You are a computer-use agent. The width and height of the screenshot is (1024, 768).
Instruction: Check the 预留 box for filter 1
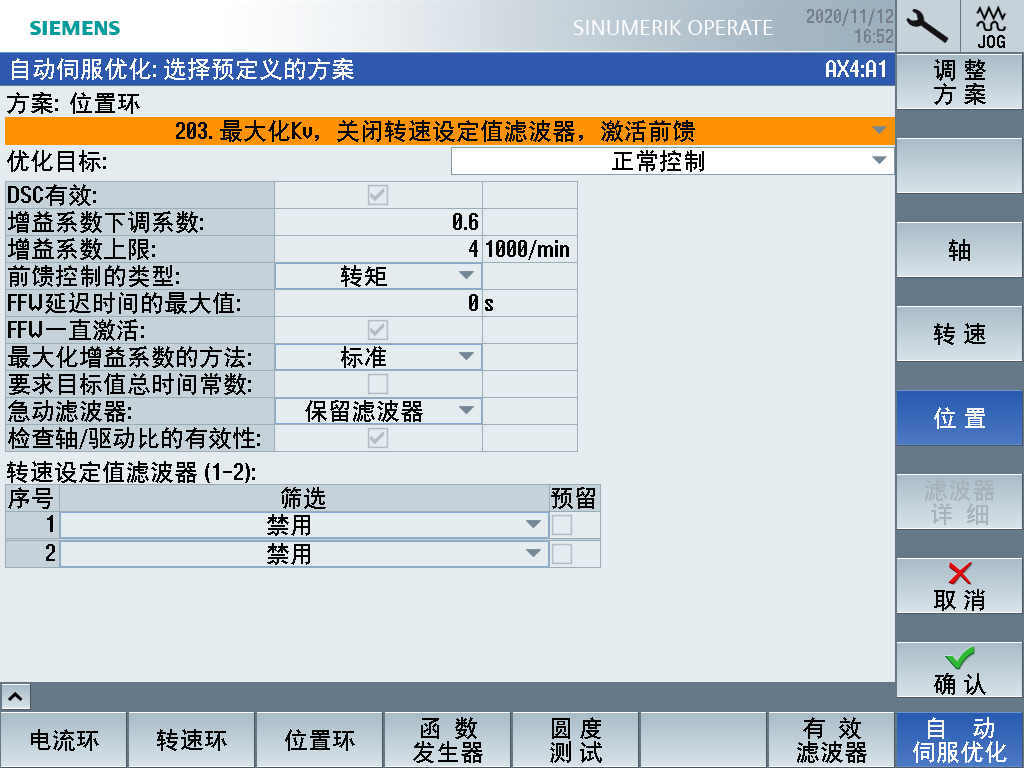[x=563, y=525]
